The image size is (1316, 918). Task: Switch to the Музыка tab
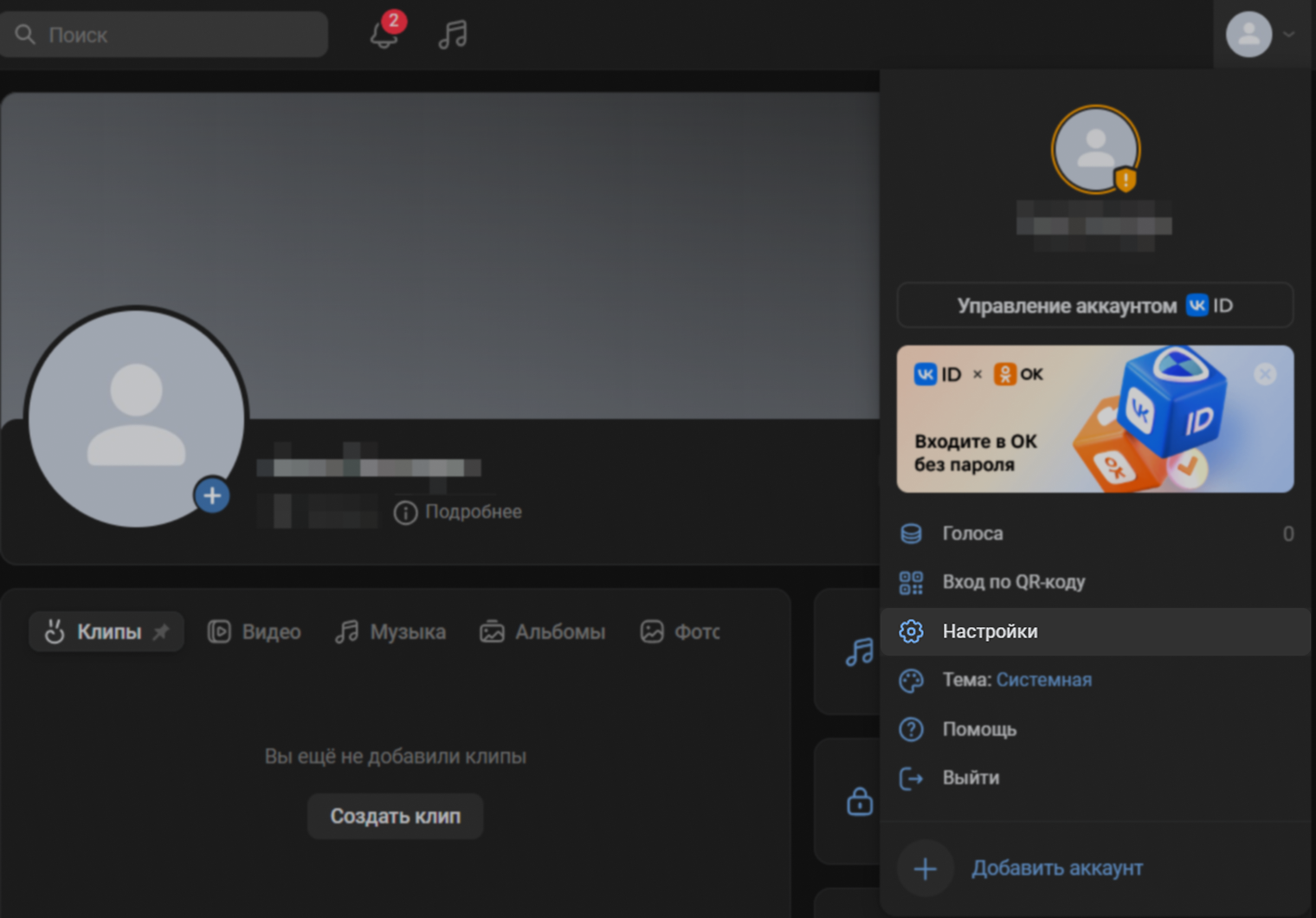click(390, 632)
